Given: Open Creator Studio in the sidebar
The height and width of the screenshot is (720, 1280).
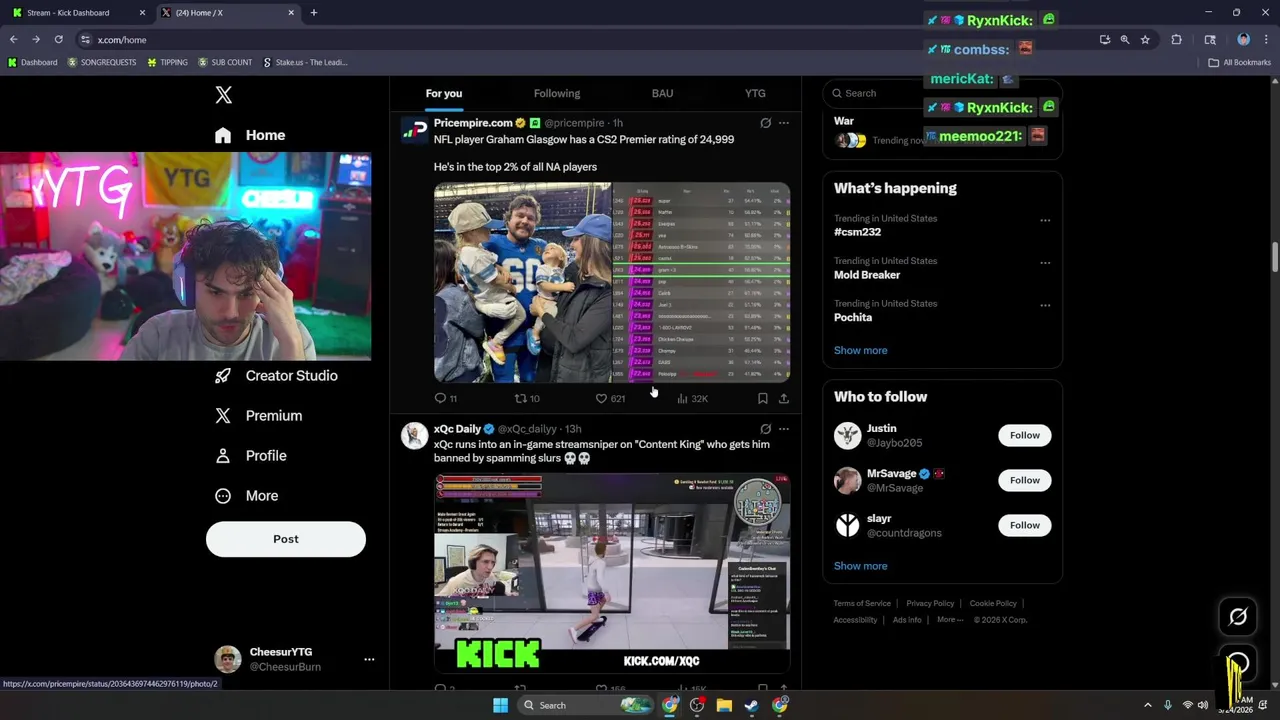Looking at the screenshot, I should (x=277, y=376).
